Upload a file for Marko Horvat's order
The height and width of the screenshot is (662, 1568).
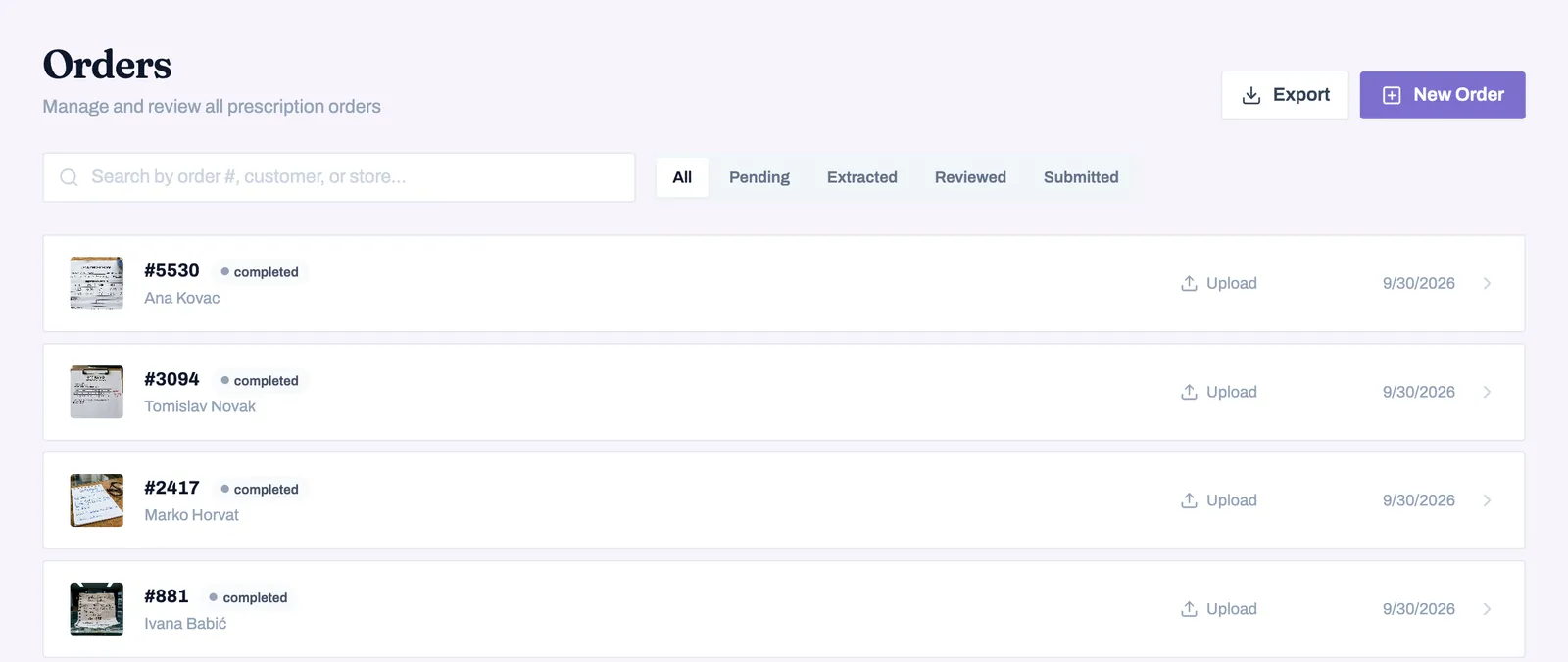pyautogui.click(x=1219, y=500)
